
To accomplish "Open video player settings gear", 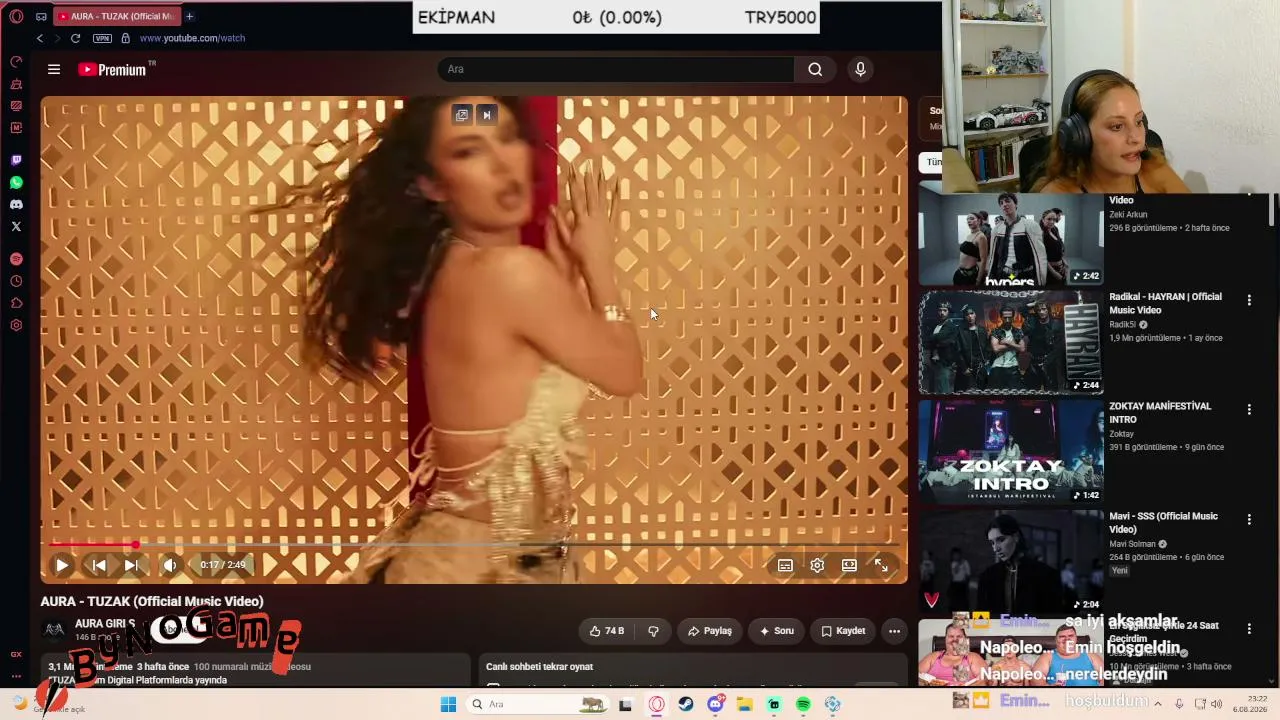I will click(817, 565).
